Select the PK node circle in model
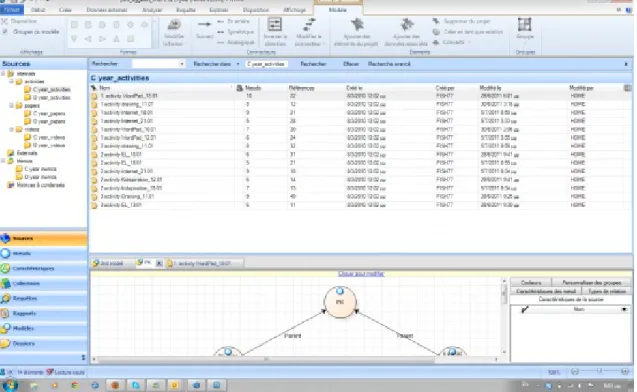The height and width of the screenshot is (392, 637). pyautogui.click(x=340, y=302)
